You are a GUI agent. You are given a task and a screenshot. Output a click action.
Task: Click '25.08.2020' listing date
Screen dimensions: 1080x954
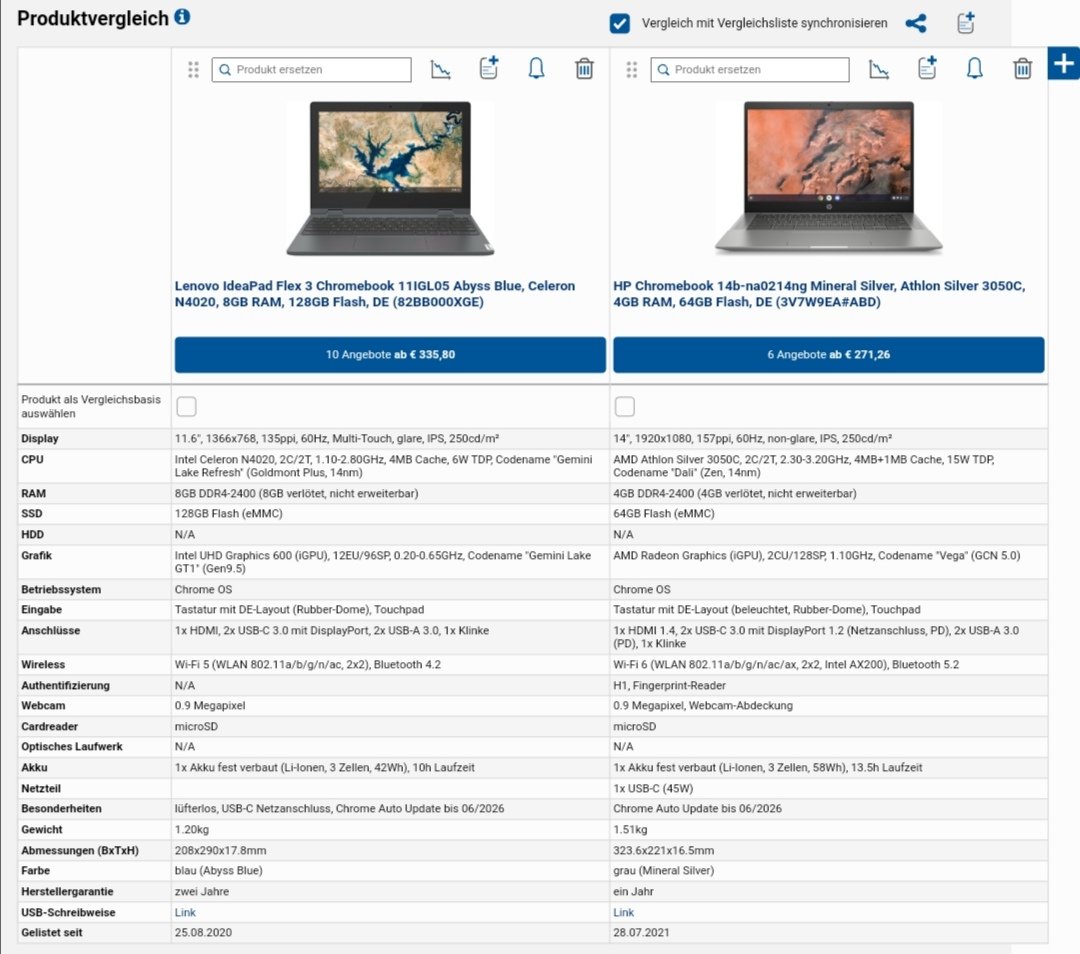tap(203, 933)
